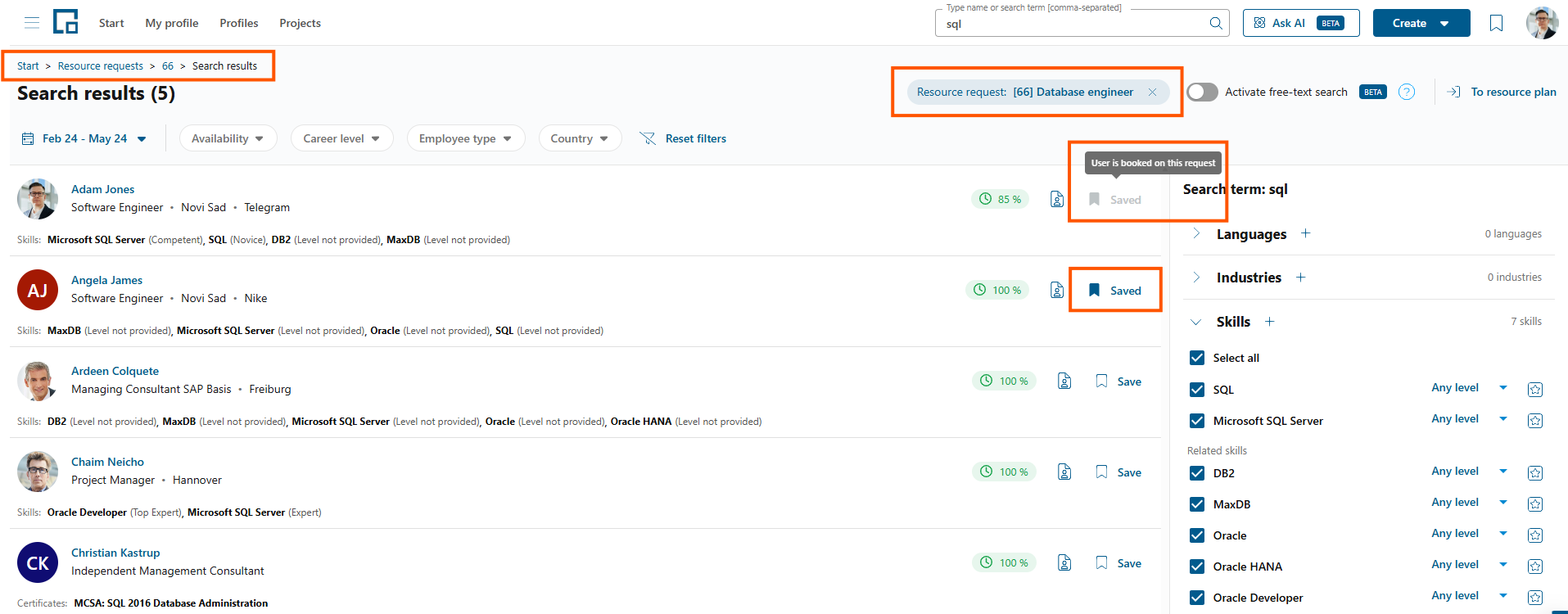Image resolution: width=1568 pixels, height=614 pixels.
Task: Go to the Start menu item
Action: 111,23
